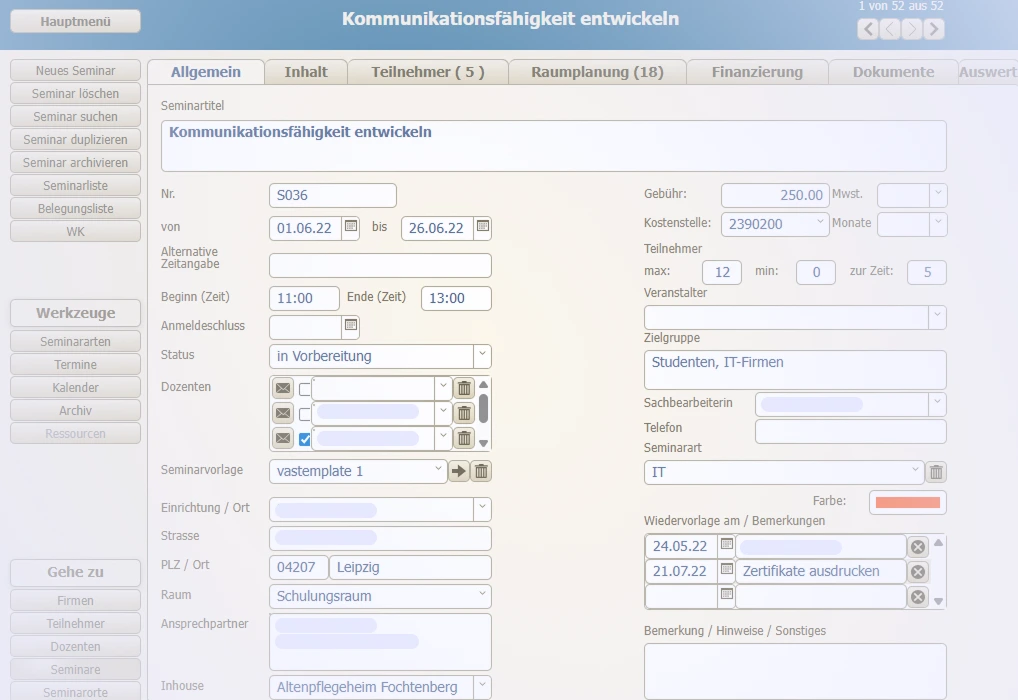Click Seminar duplizieren in sidebar
The width and height of the screenshot is (1018, 700).
coord(75,140)
